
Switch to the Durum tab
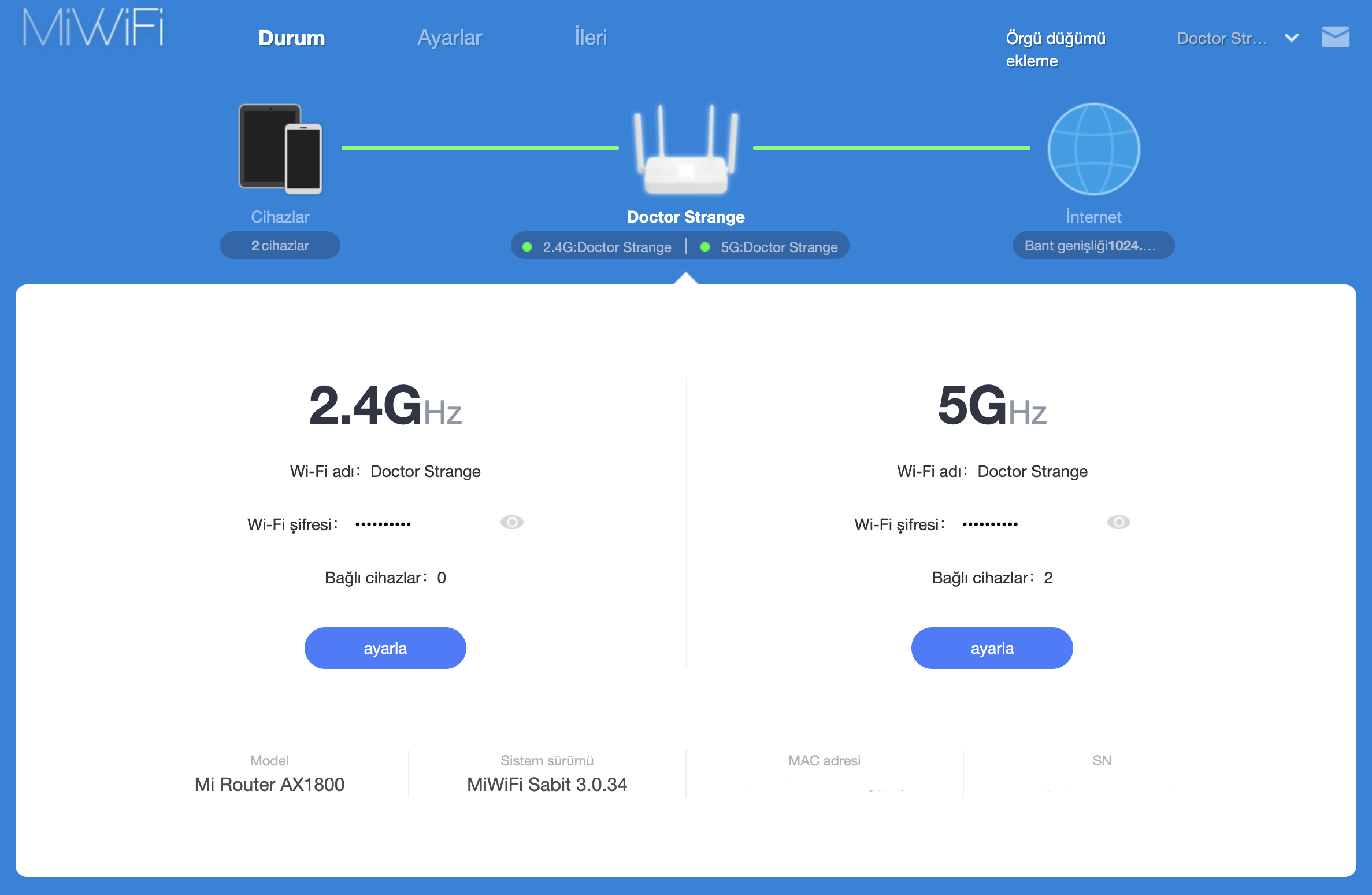pos(292,38)
